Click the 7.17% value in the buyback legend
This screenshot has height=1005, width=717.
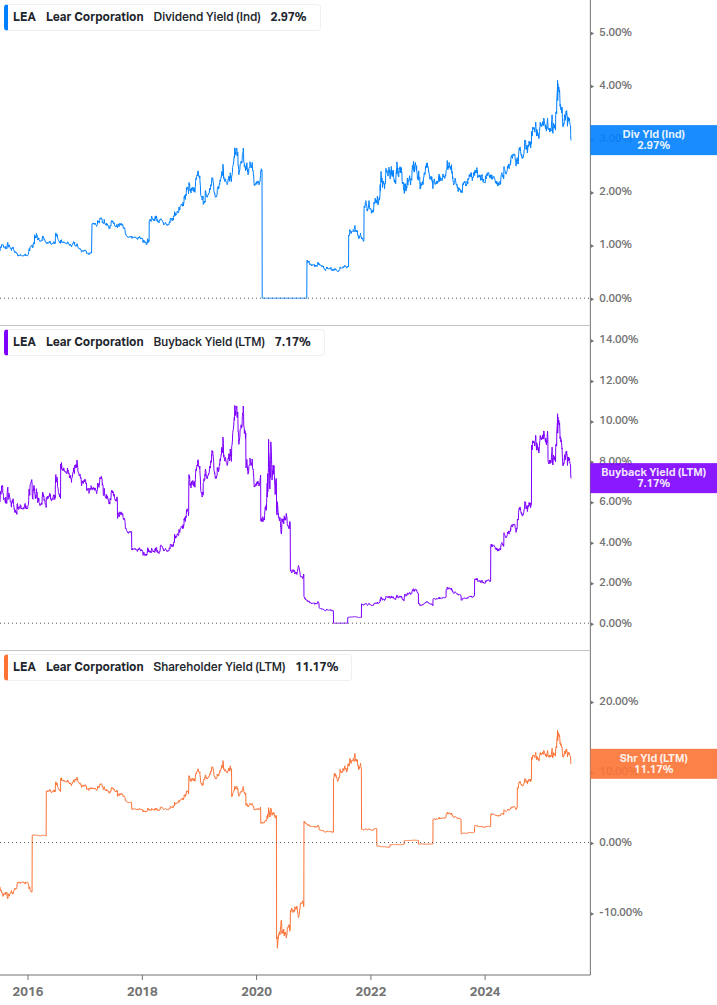point(293,342)
